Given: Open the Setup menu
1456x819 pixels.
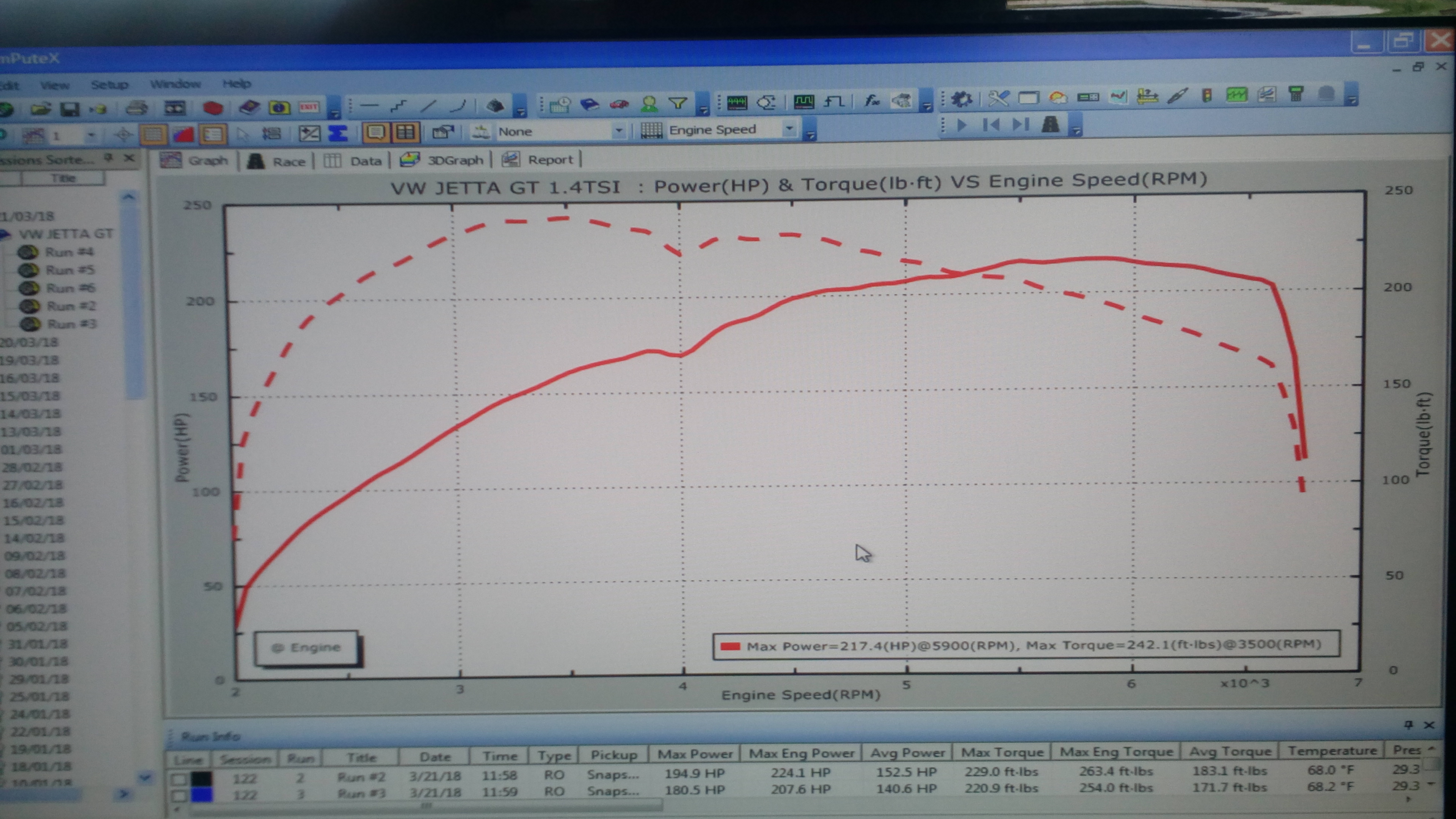Looking at the screenshot, I should click(110, 85).
